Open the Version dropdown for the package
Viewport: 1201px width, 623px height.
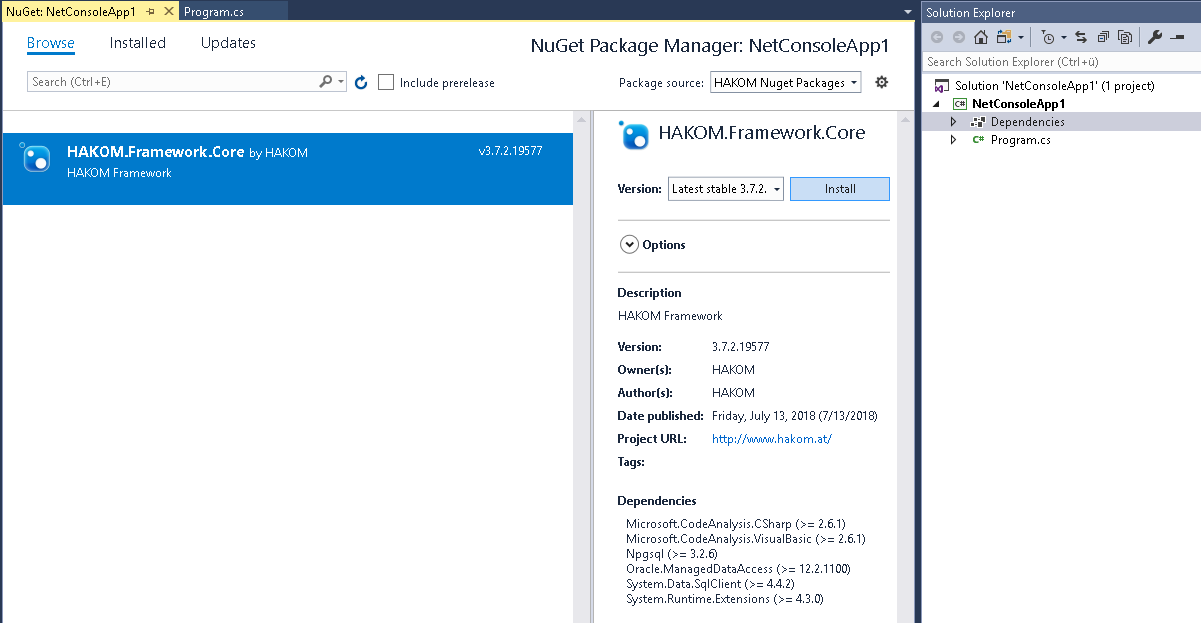725,189
